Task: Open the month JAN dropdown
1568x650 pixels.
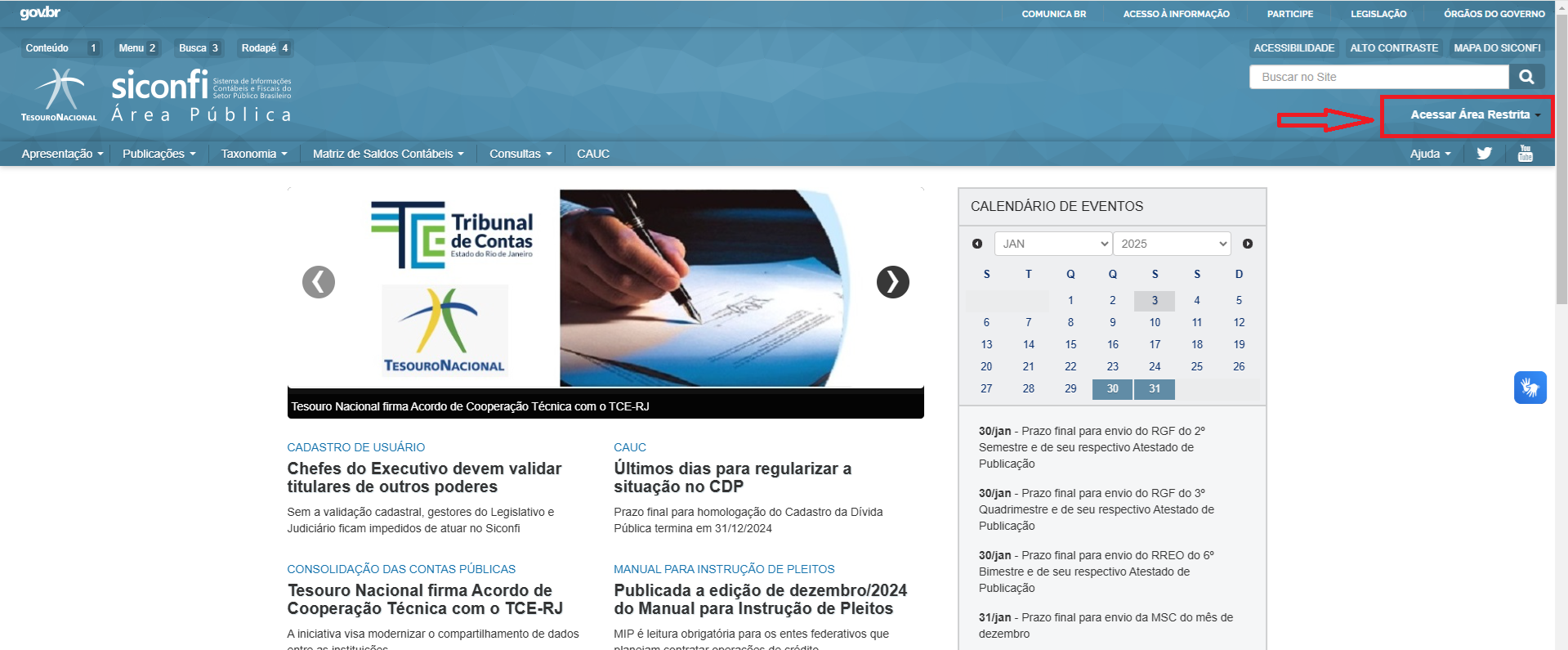Action: 1053,244
